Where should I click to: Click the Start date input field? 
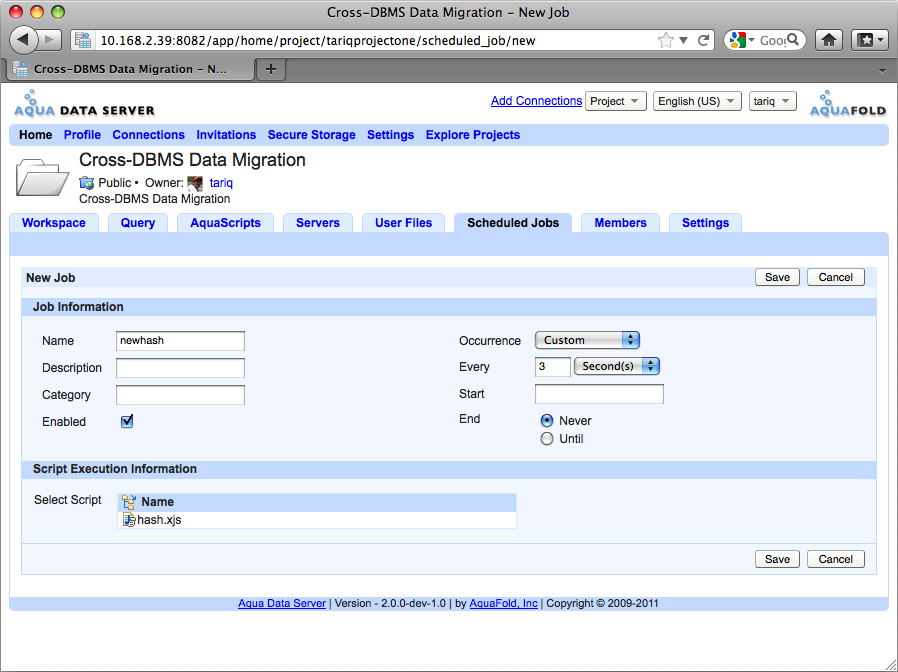599,394
